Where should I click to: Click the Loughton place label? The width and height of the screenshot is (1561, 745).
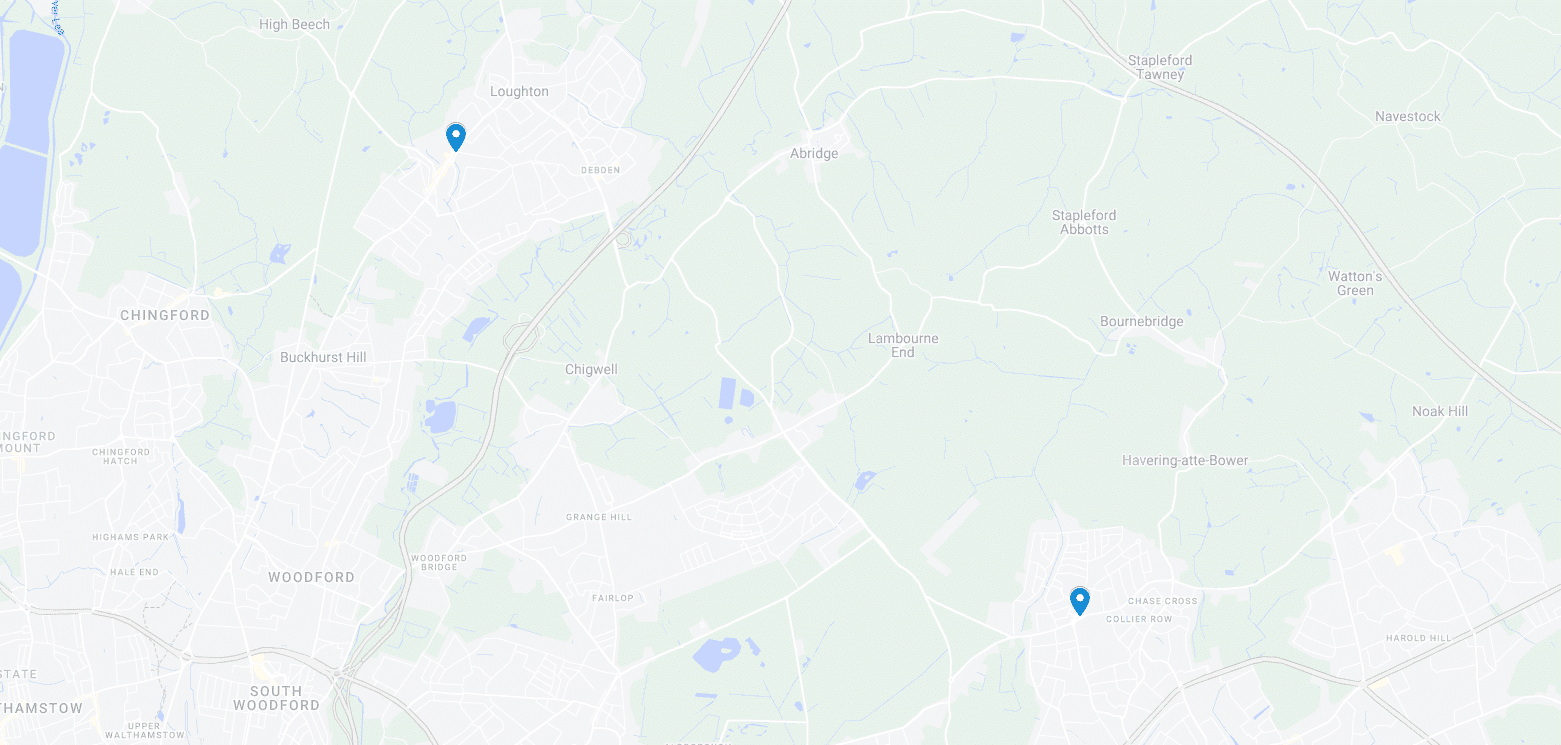[x=519, y=91]
